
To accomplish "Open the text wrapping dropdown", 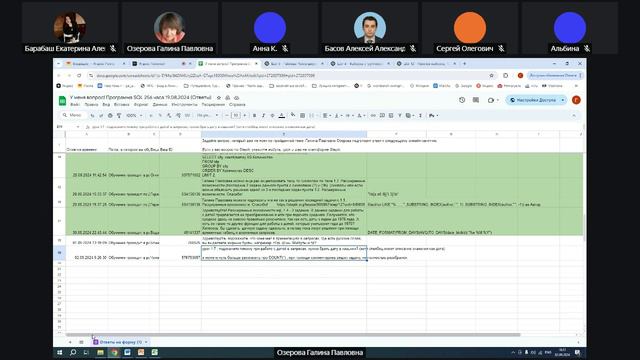I will [349, 116].
